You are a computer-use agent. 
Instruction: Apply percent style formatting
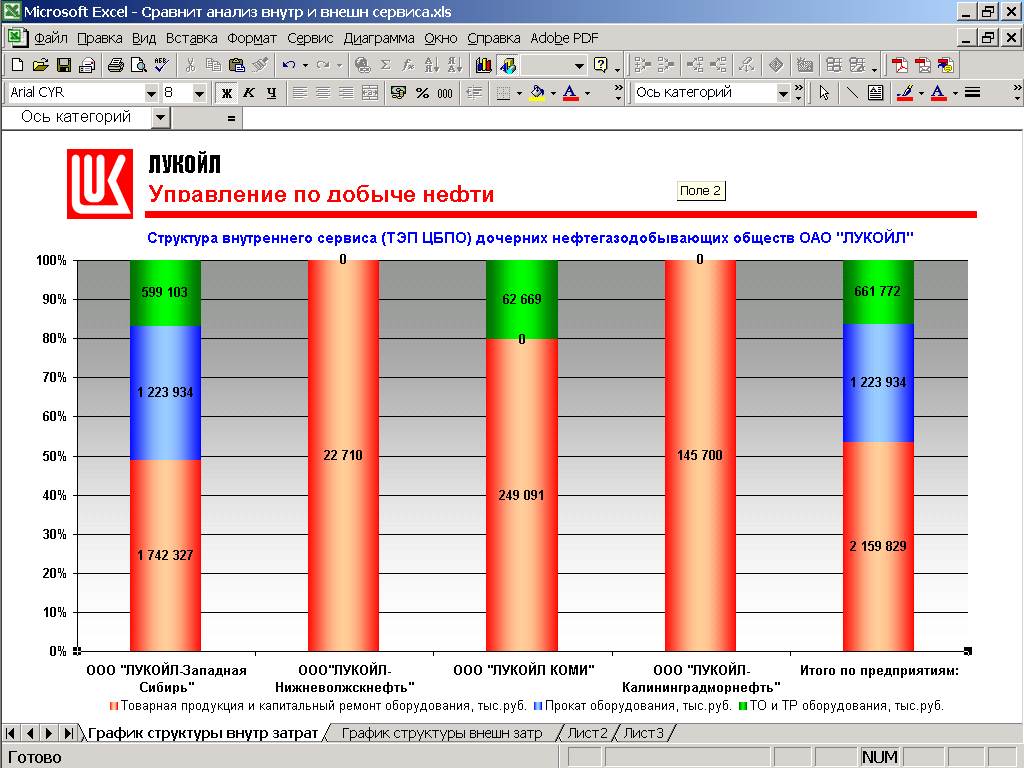(x=422, y=93)
